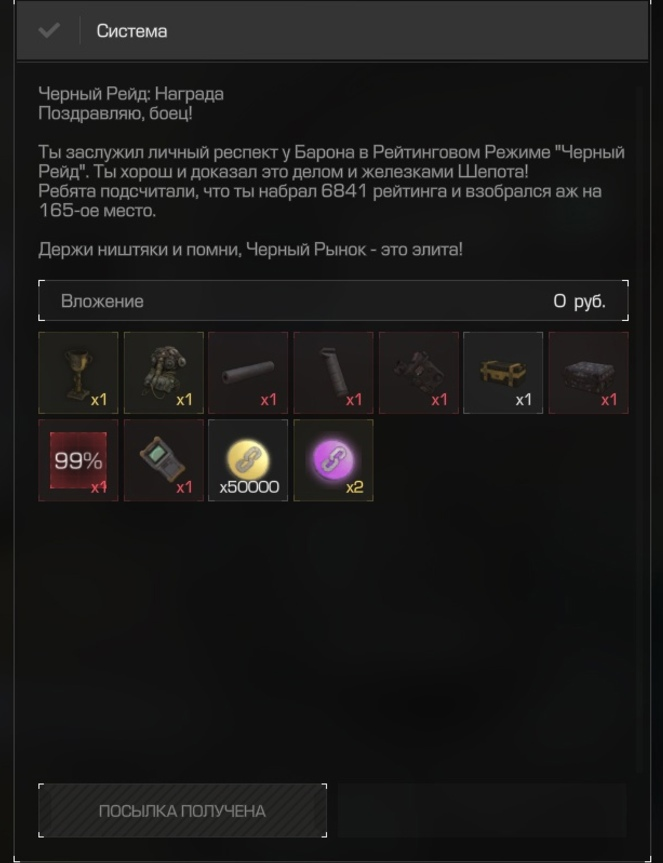Select the vertical foregrip attachment item

[333, 373]
